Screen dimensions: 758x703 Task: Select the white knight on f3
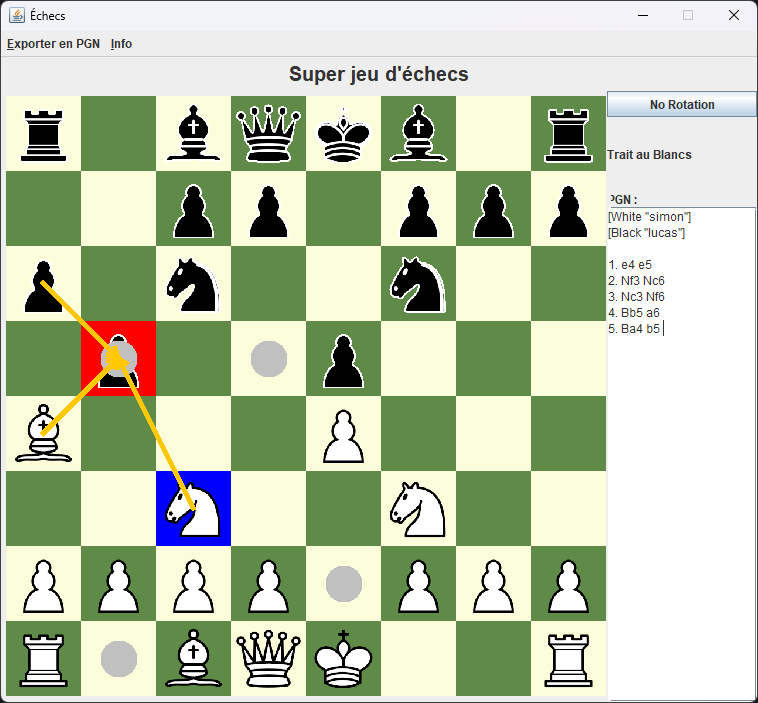click(418, 509)
